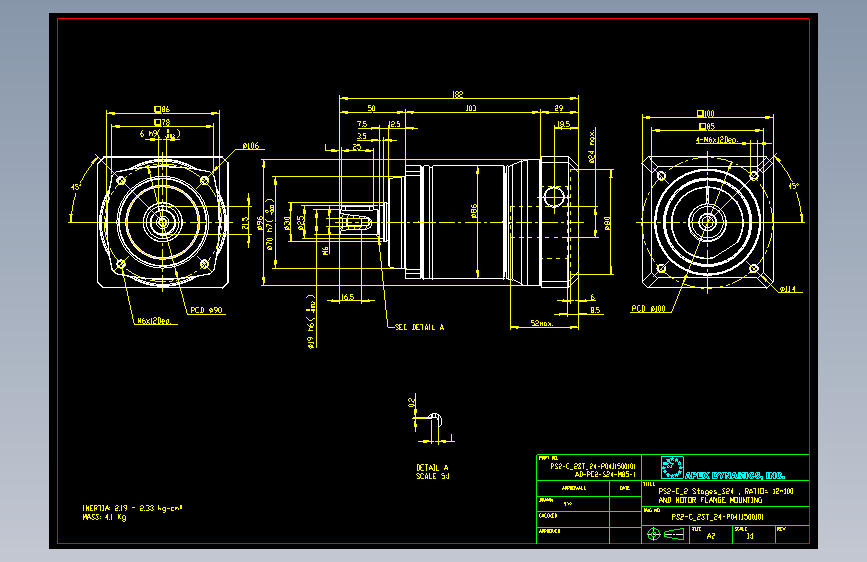Select the ø114 leader label
Viewport: 867px width, 562px height.
tap(788, 289)
